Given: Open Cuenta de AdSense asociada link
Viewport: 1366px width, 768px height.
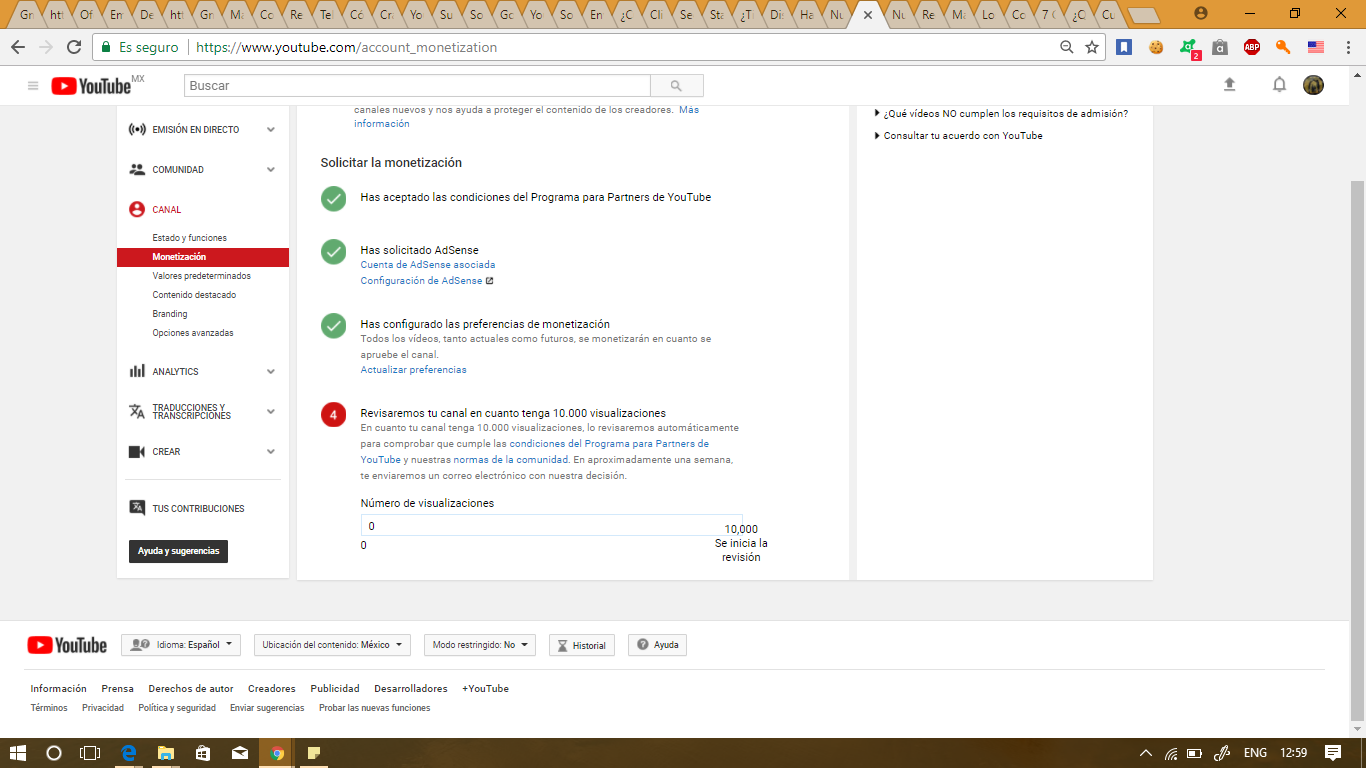Looking at the screenshot, I should (x=428, y=265).
